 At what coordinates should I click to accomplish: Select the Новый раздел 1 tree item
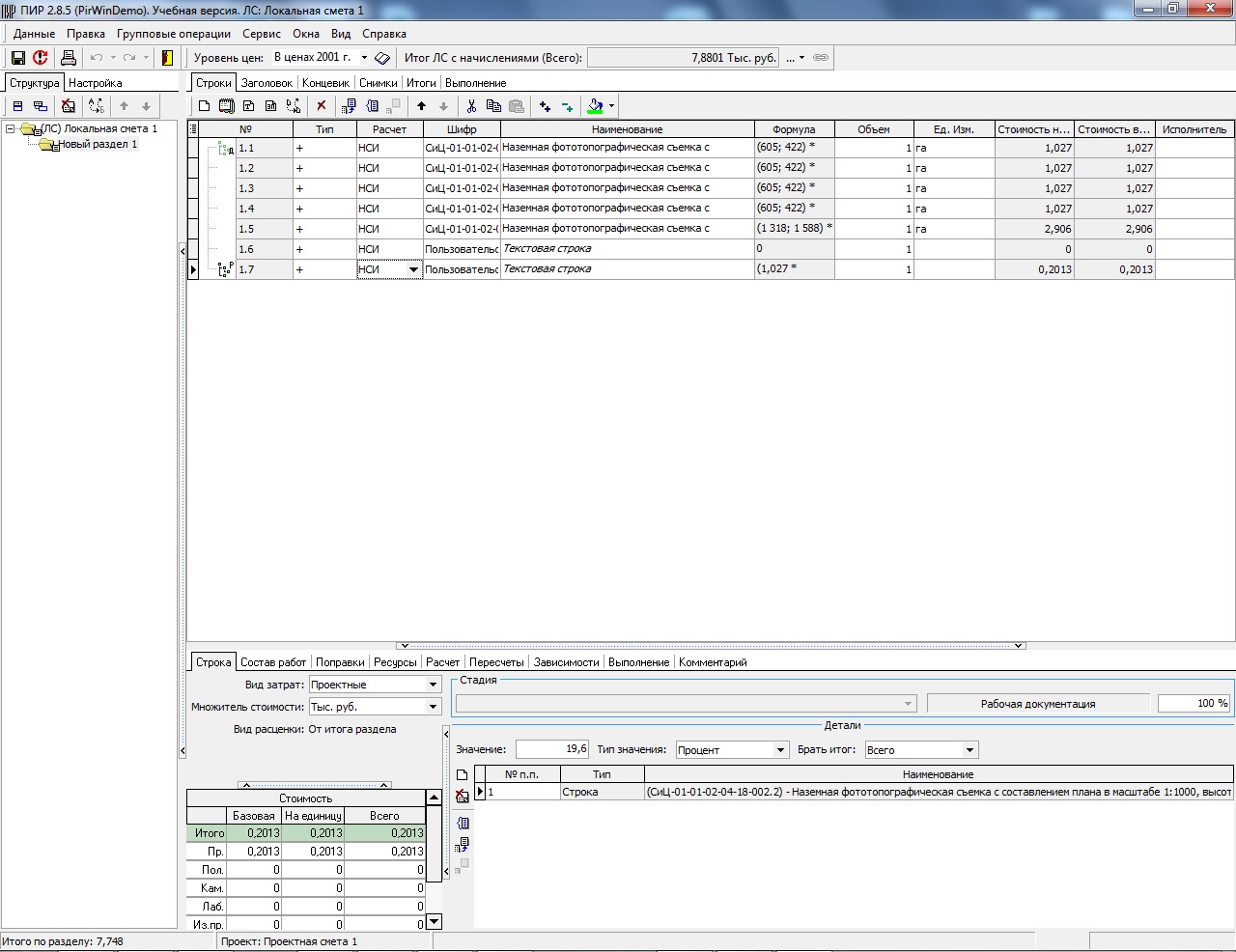tap(98, 144)
